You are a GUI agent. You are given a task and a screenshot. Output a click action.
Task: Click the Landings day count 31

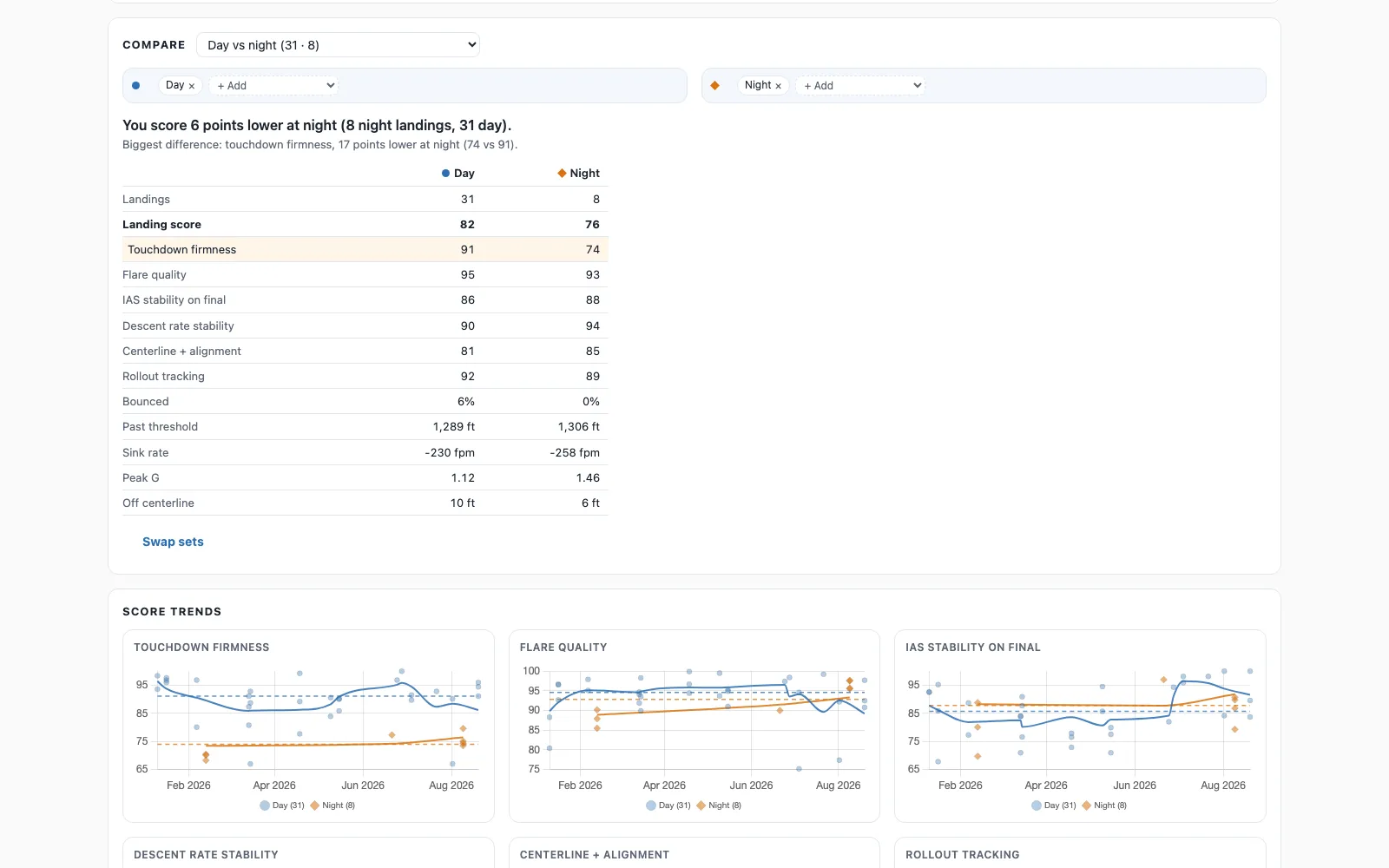coord(468,200)
